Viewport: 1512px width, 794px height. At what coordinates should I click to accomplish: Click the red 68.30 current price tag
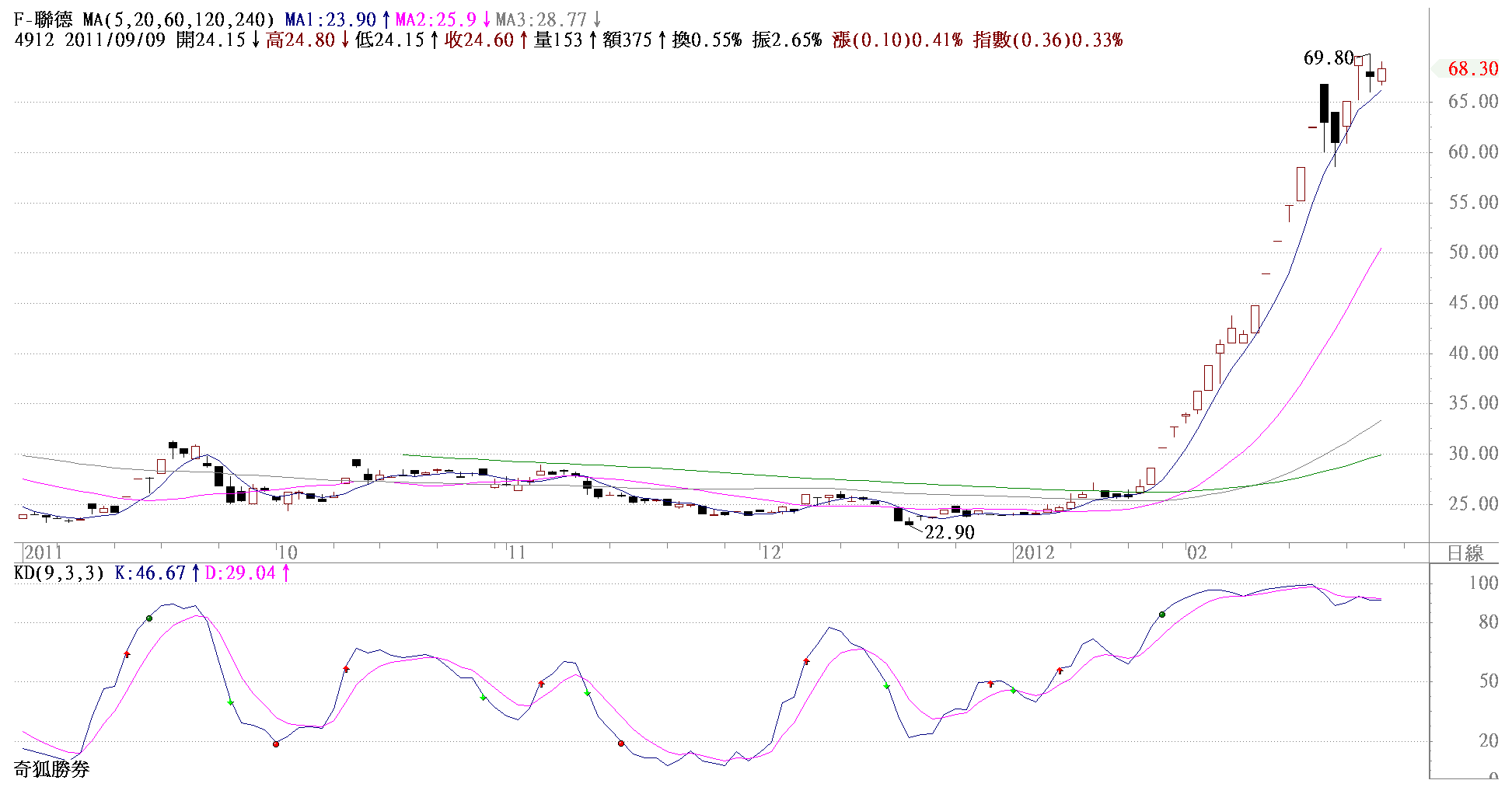pos(1472,69)
